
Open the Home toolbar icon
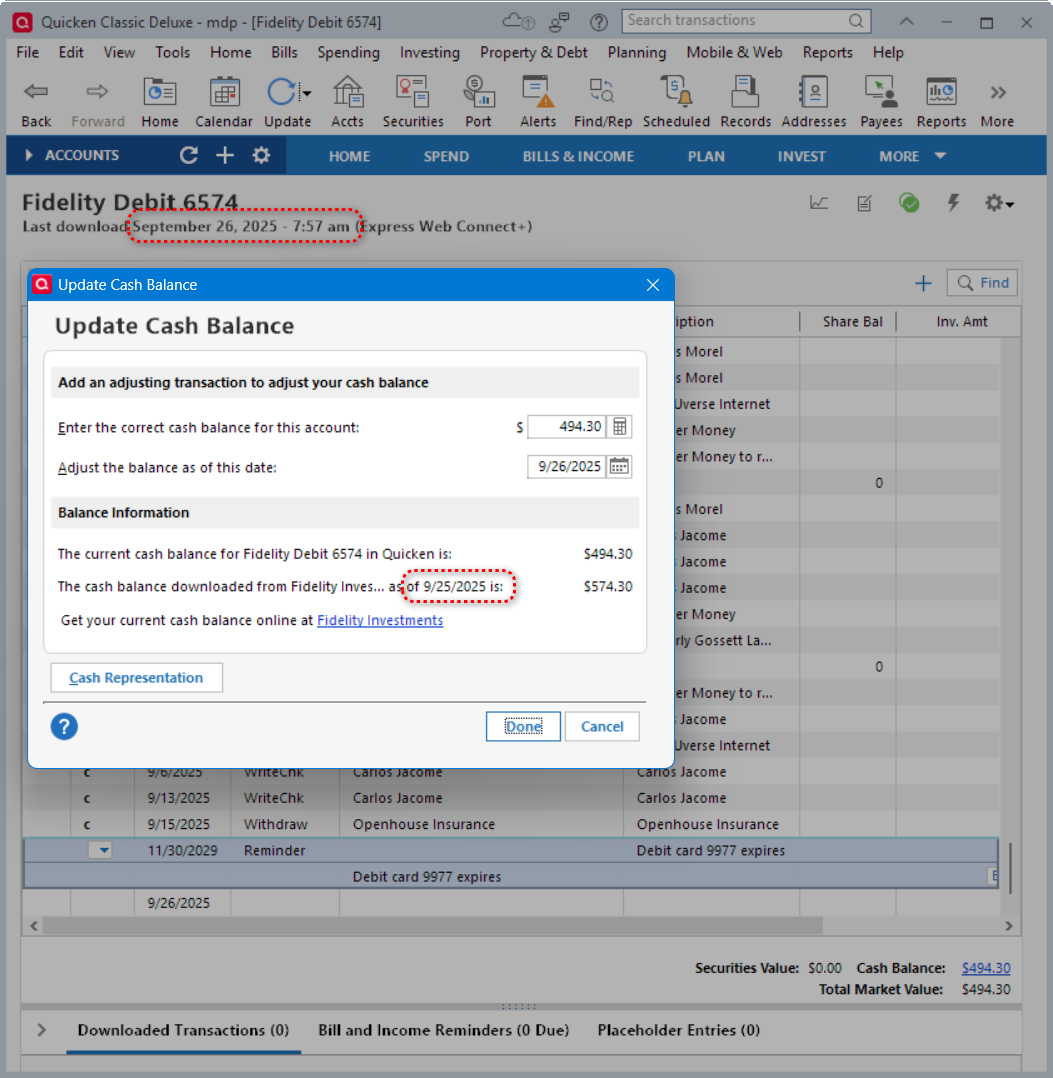pyautogui.click(x=159, y=92)
